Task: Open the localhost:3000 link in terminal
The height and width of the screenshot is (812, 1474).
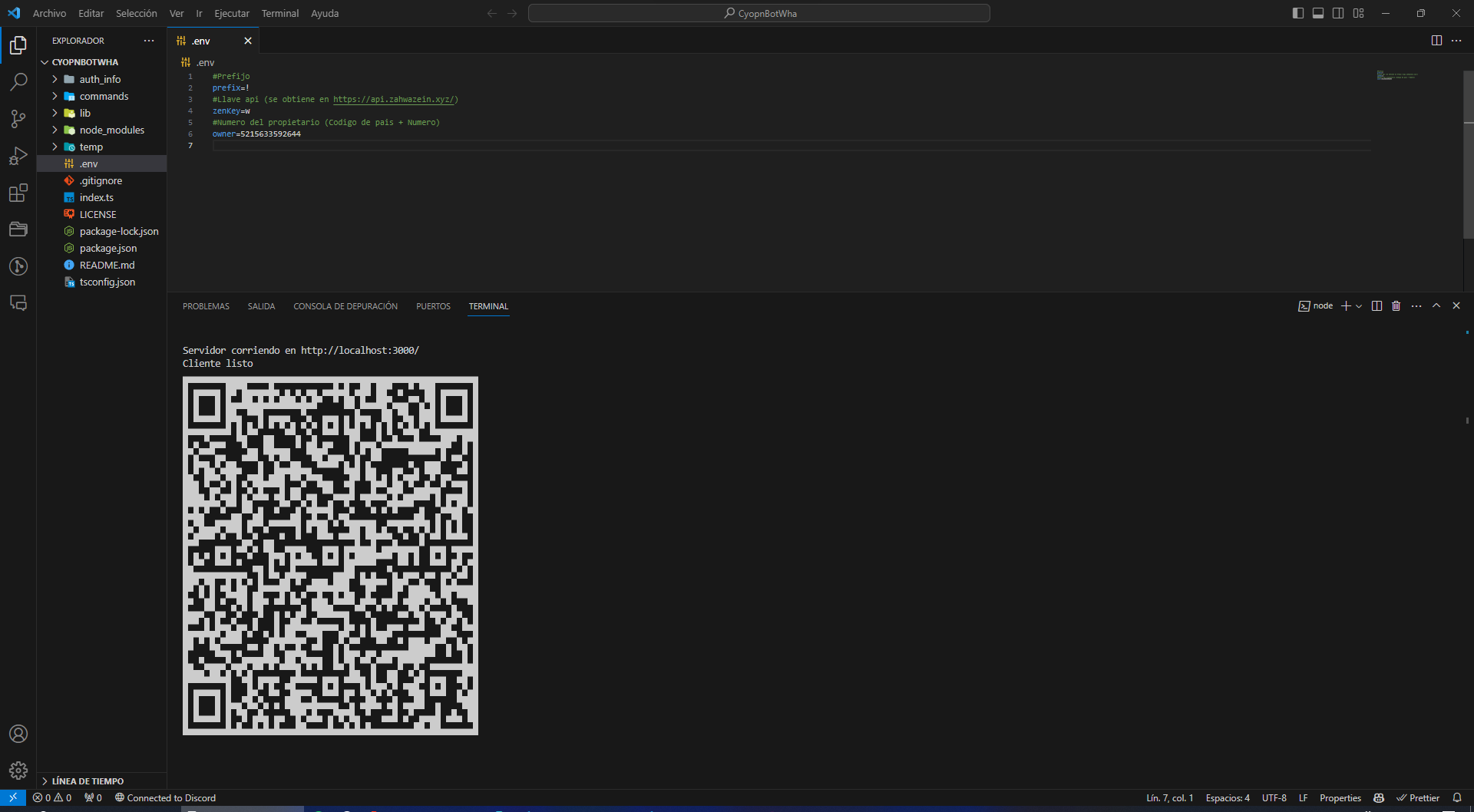Action: [360, 351]
